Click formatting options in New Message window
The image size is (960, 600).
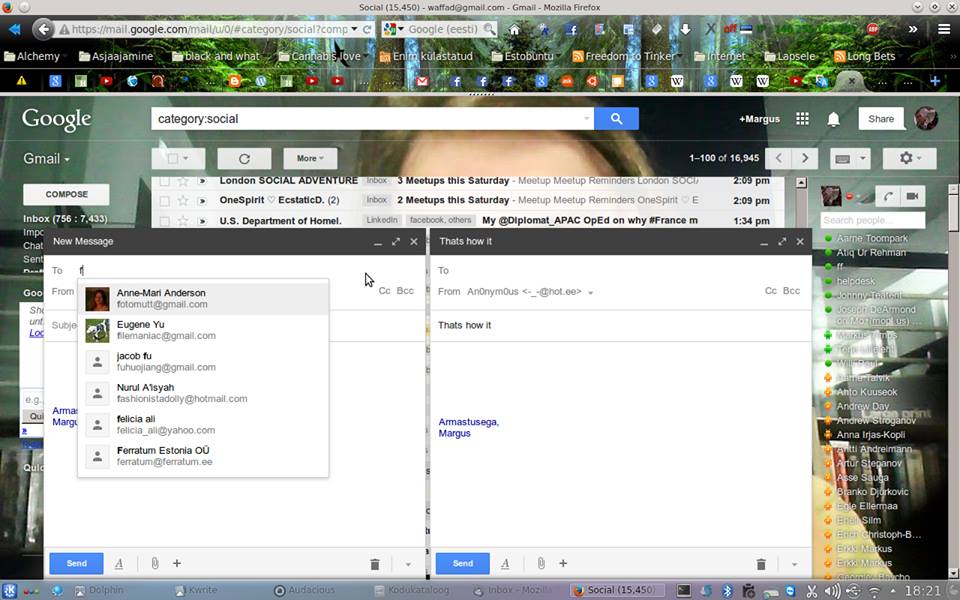[119, 563]
